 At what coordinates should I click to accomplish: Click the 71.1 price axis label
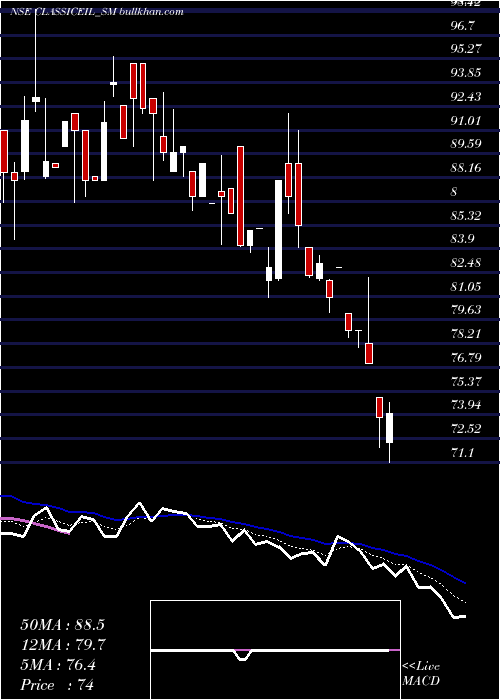(x=462, y=453)
